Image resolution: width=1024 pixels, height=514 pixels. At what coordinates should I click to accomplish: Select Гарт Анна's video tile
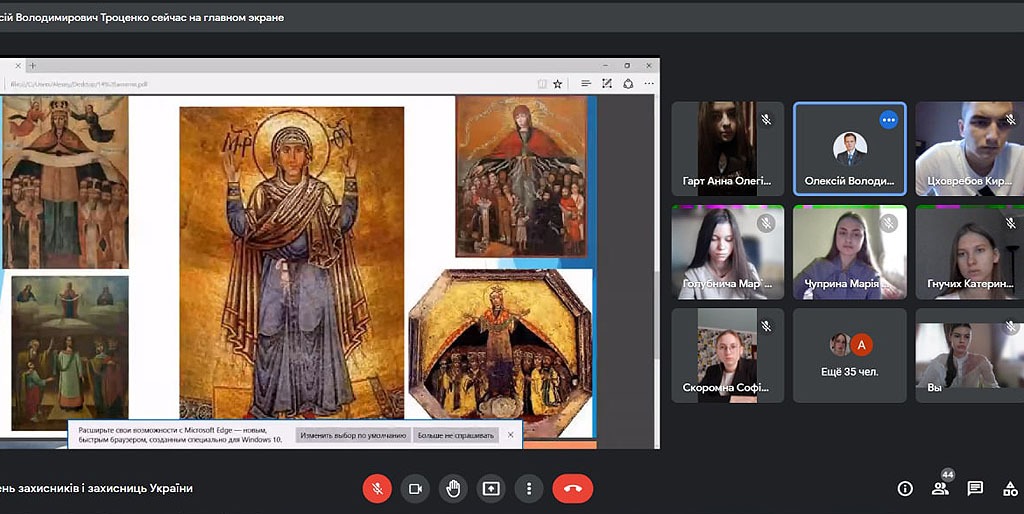[727, 147]
